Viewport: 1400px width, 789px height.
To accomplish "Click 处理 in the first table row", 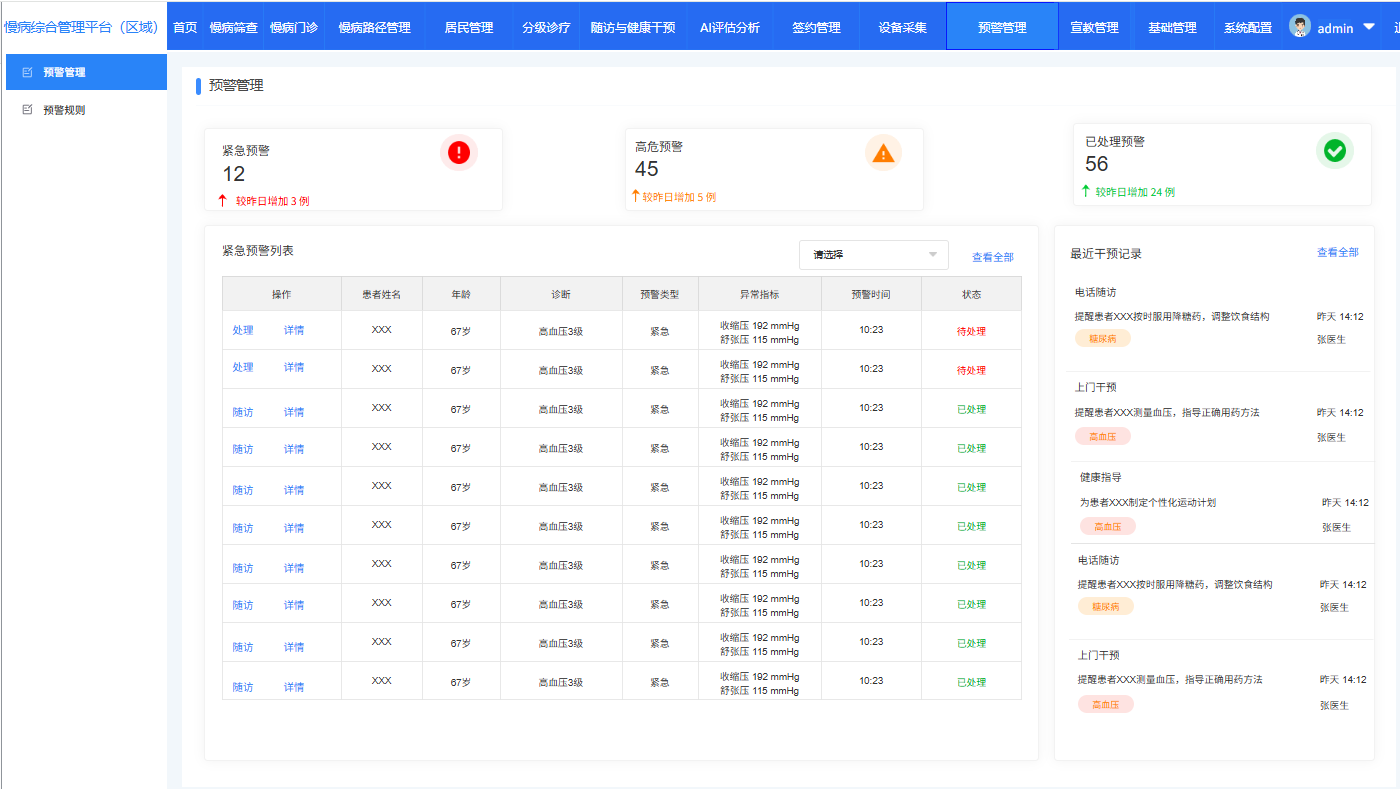I will click(243, 330).
